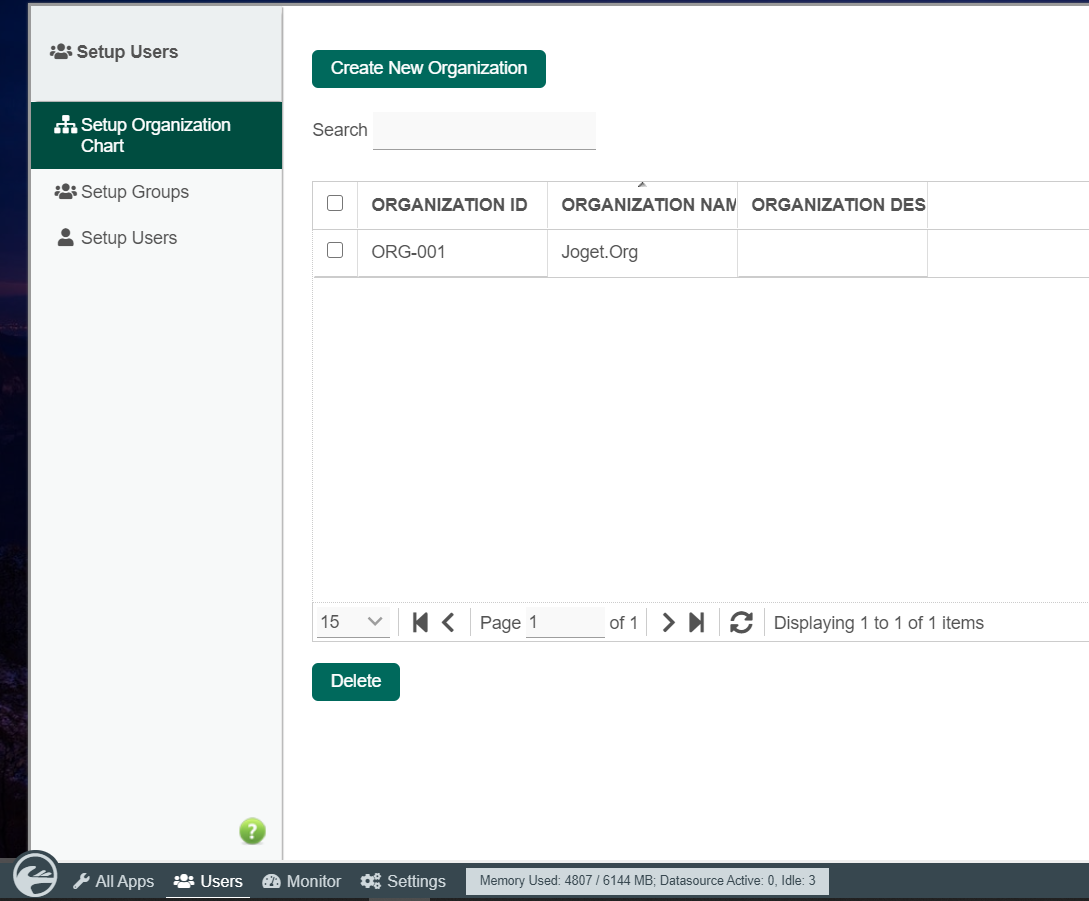
Task: Open Setup Groups in the sidebar
Action: pos(134,192)
